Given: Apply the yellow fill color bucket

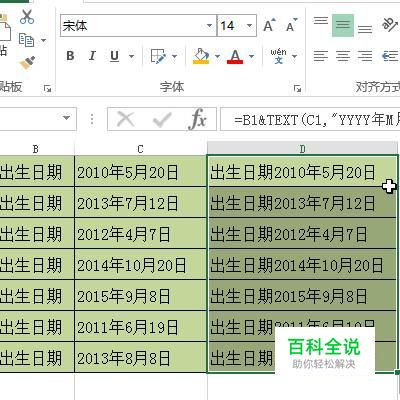Looking at the screenshot, I should pyautogui.click(x=201, y=56).
